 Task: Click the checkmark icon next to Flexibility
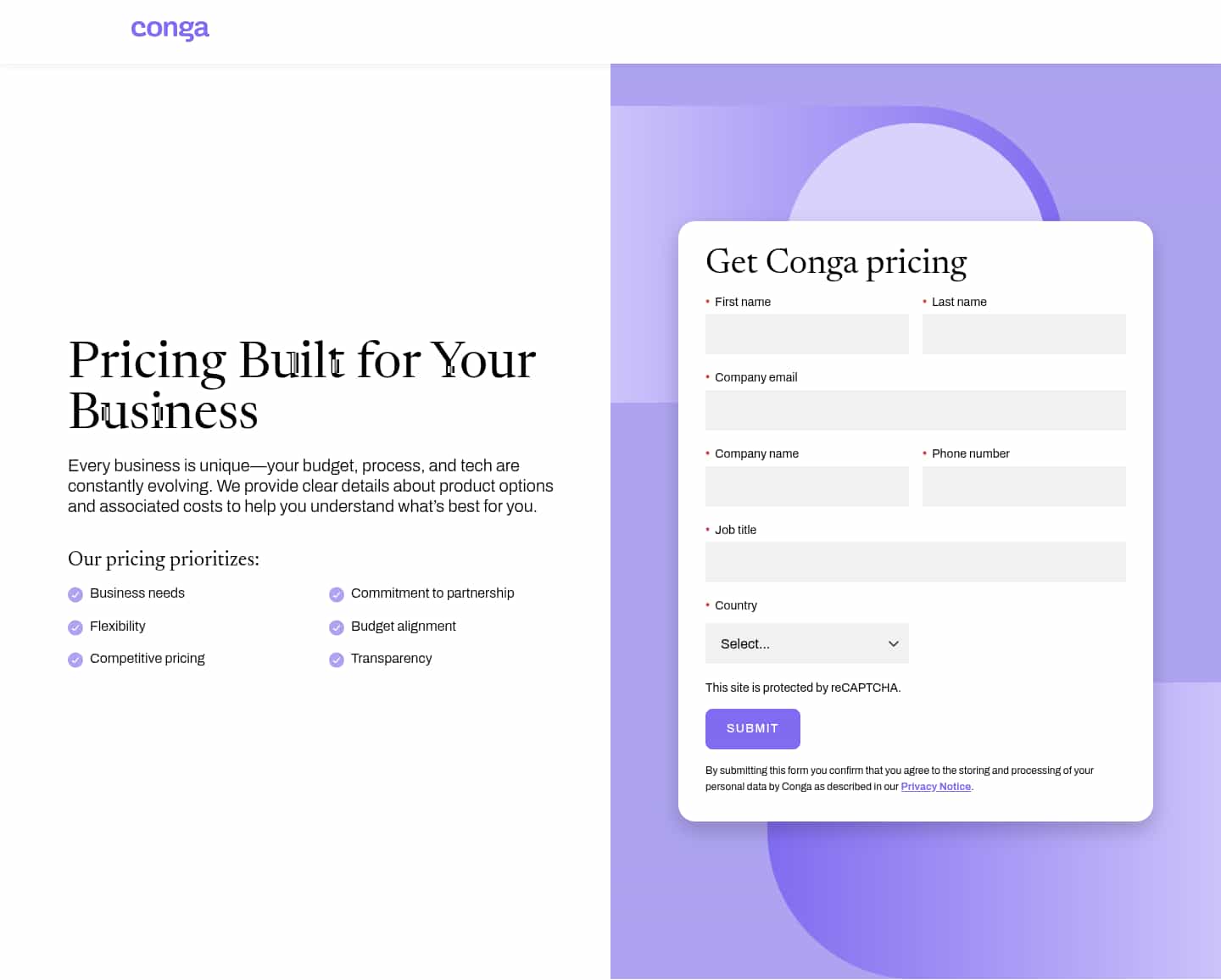[x=75, y=627]
